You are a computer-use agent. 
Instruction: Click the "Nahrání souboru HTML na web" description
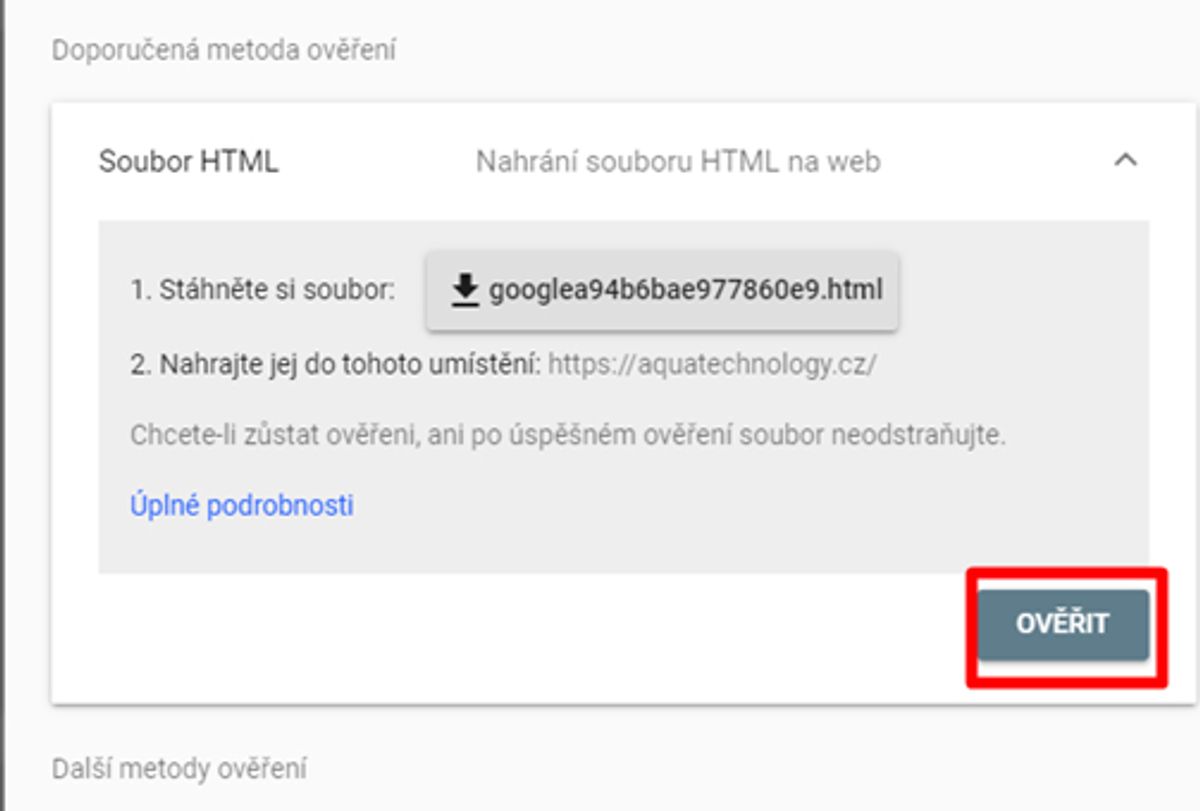(x=678, y=161)
